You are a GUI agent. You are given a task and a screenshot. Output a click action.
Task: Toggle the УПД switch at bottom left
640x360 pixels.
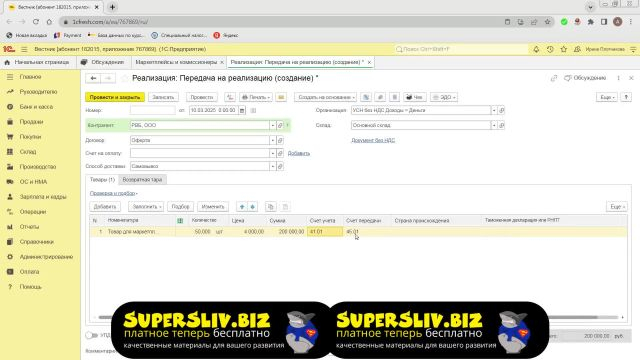click(91, 335)
